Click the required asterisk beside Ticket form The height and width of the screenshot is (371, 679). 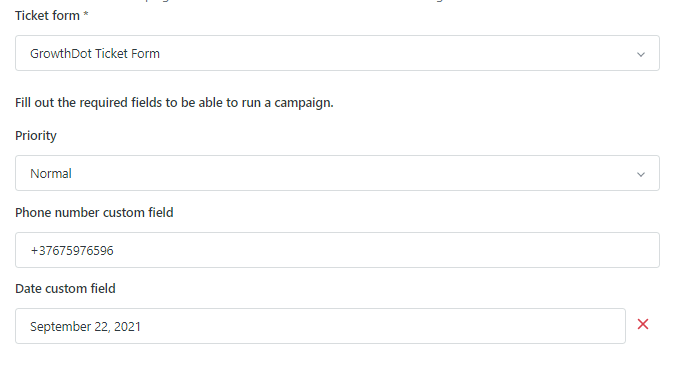click(86, 14)
